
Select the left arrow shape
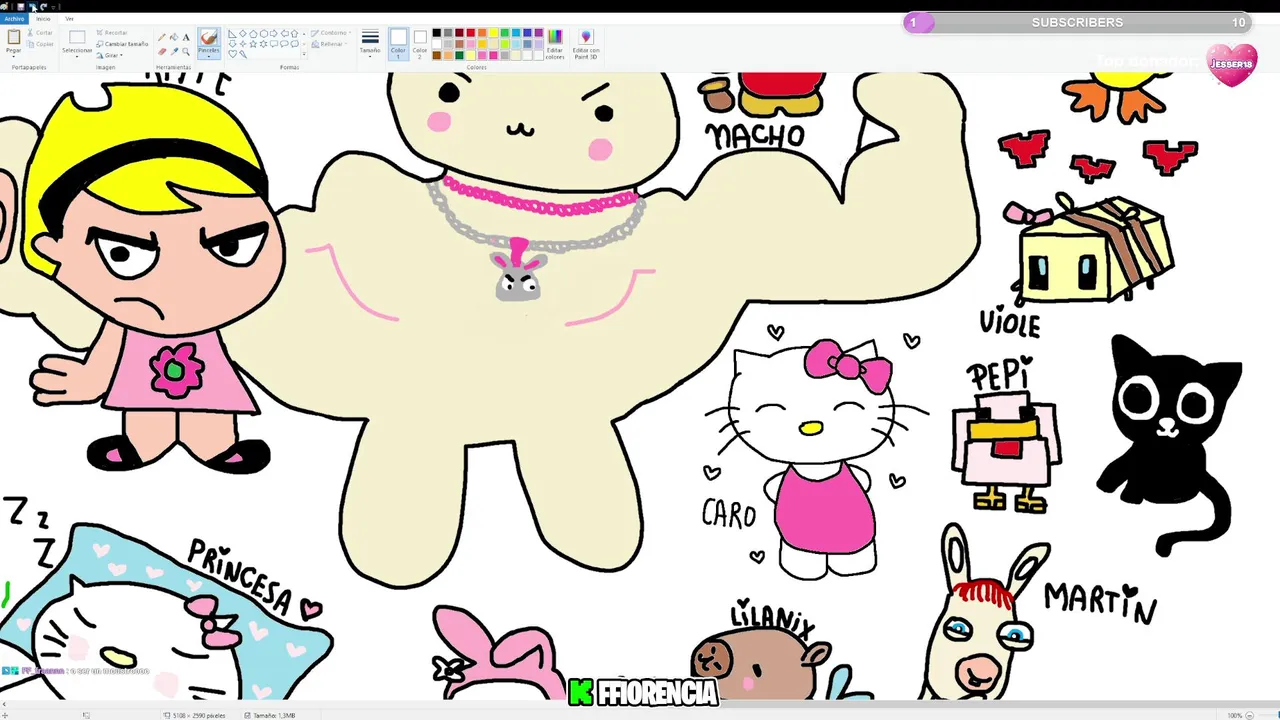tap(285, 33)
